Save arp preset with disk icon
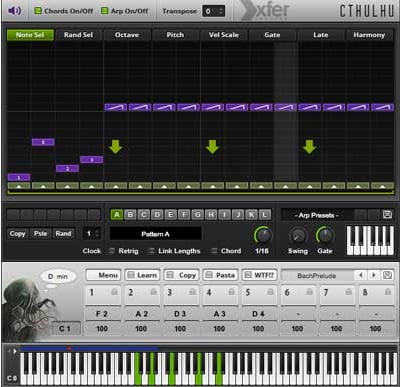This screenshot has height=387, width=400. pos(387,215)
